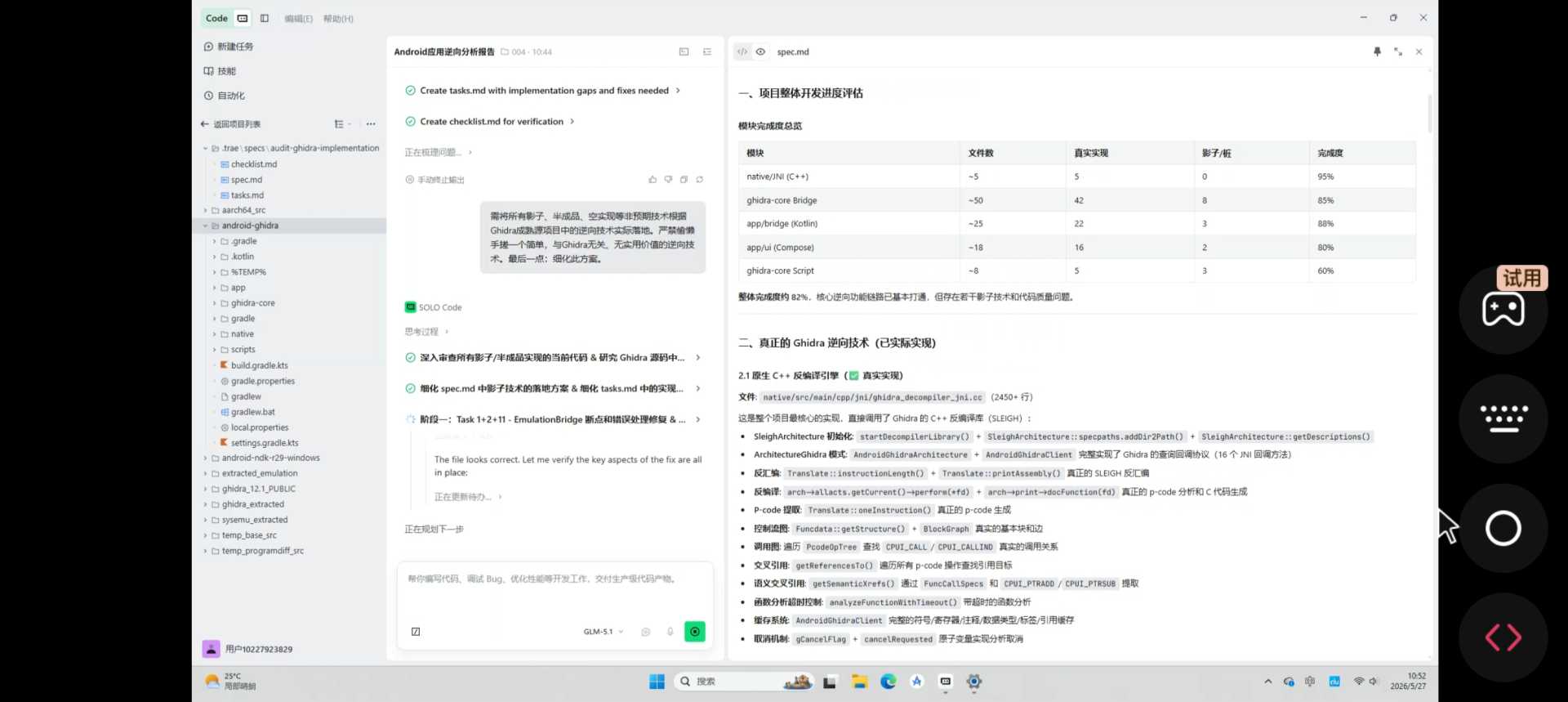1568x702 pixels.
Task: Open build.gradle.kts file
Action: (259, 365)
